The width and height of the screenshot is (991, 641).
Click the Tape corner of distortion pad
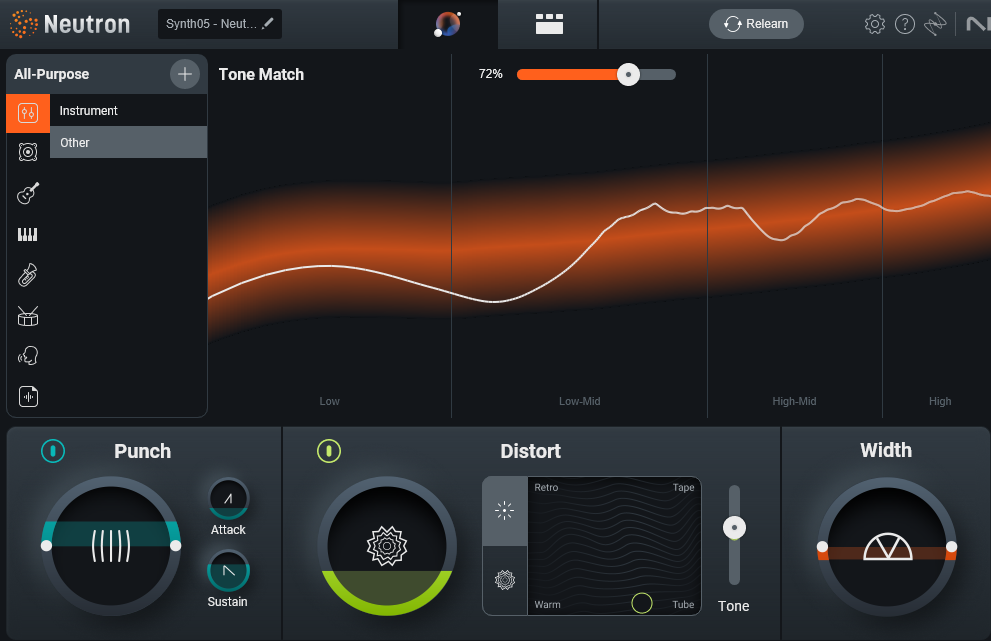683,487
